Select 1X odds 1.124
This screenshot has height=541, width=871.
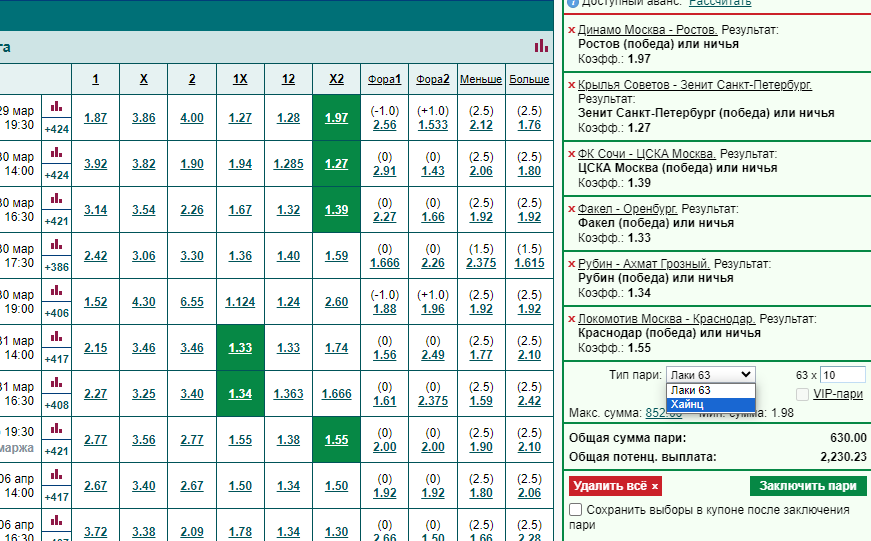tap(240, 302)
